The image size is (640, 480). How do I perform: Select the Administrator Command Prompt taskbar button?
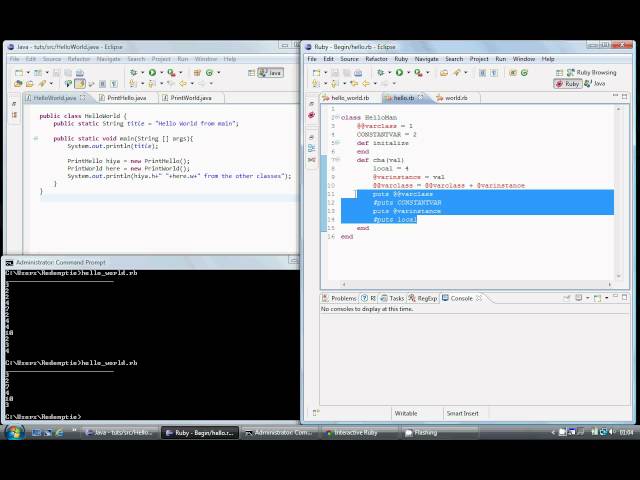[279, 433]
